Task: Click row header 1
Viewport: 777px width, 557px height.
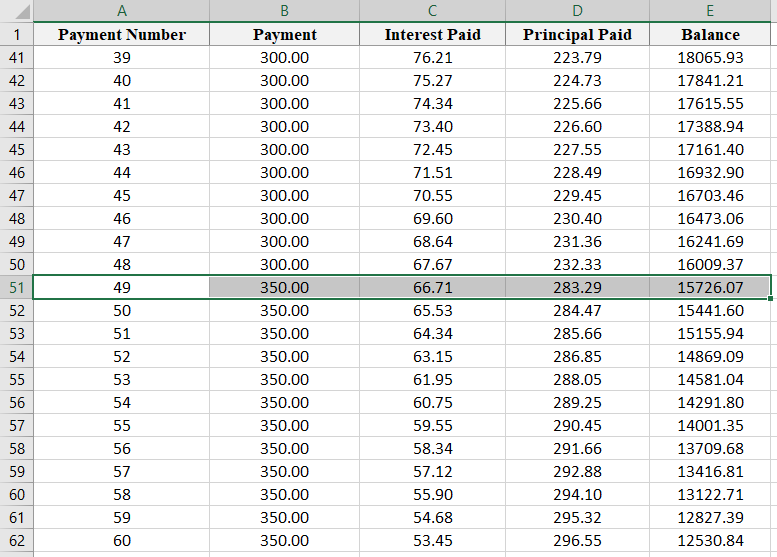Action: 16,34
